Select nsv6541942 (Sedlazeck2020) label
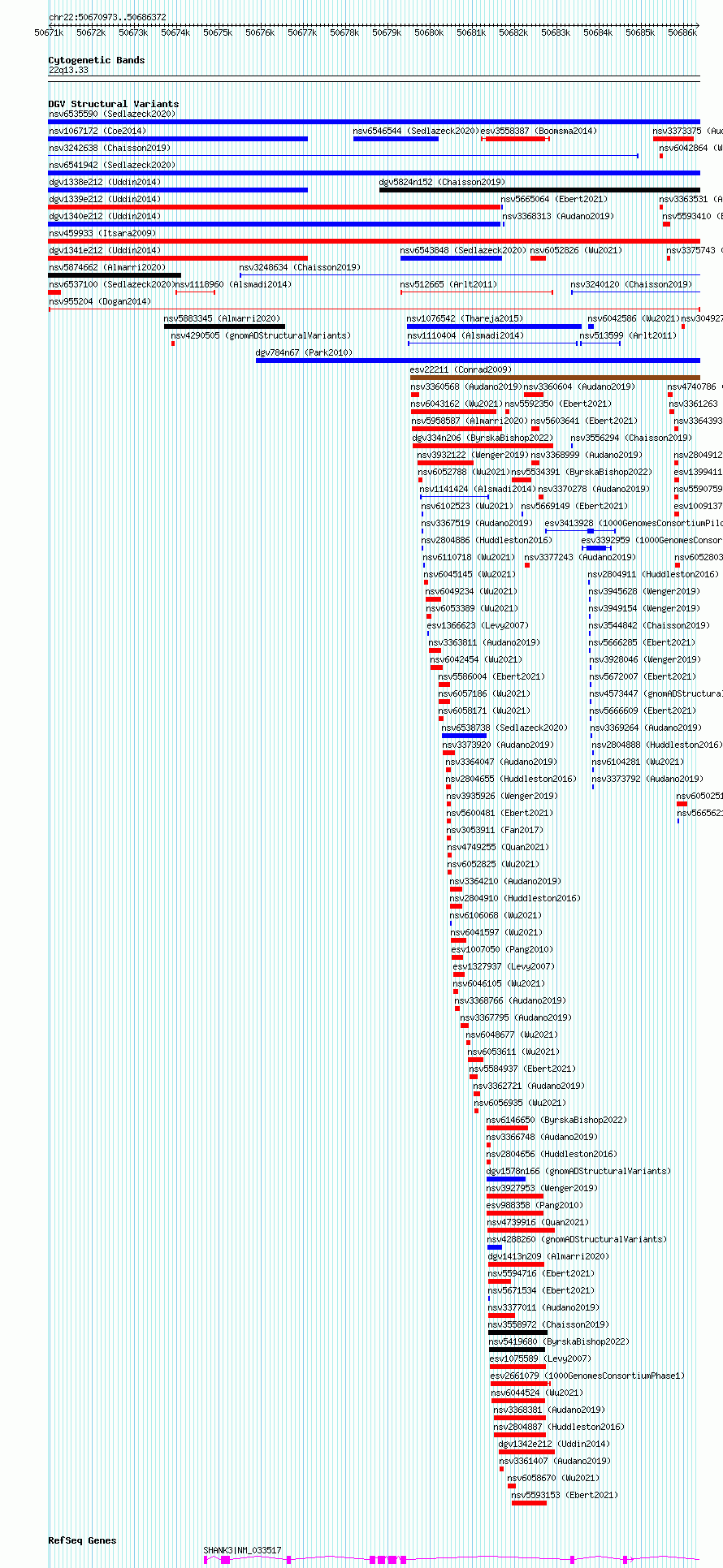723x1568 pixels. click(x=112, y=165)
